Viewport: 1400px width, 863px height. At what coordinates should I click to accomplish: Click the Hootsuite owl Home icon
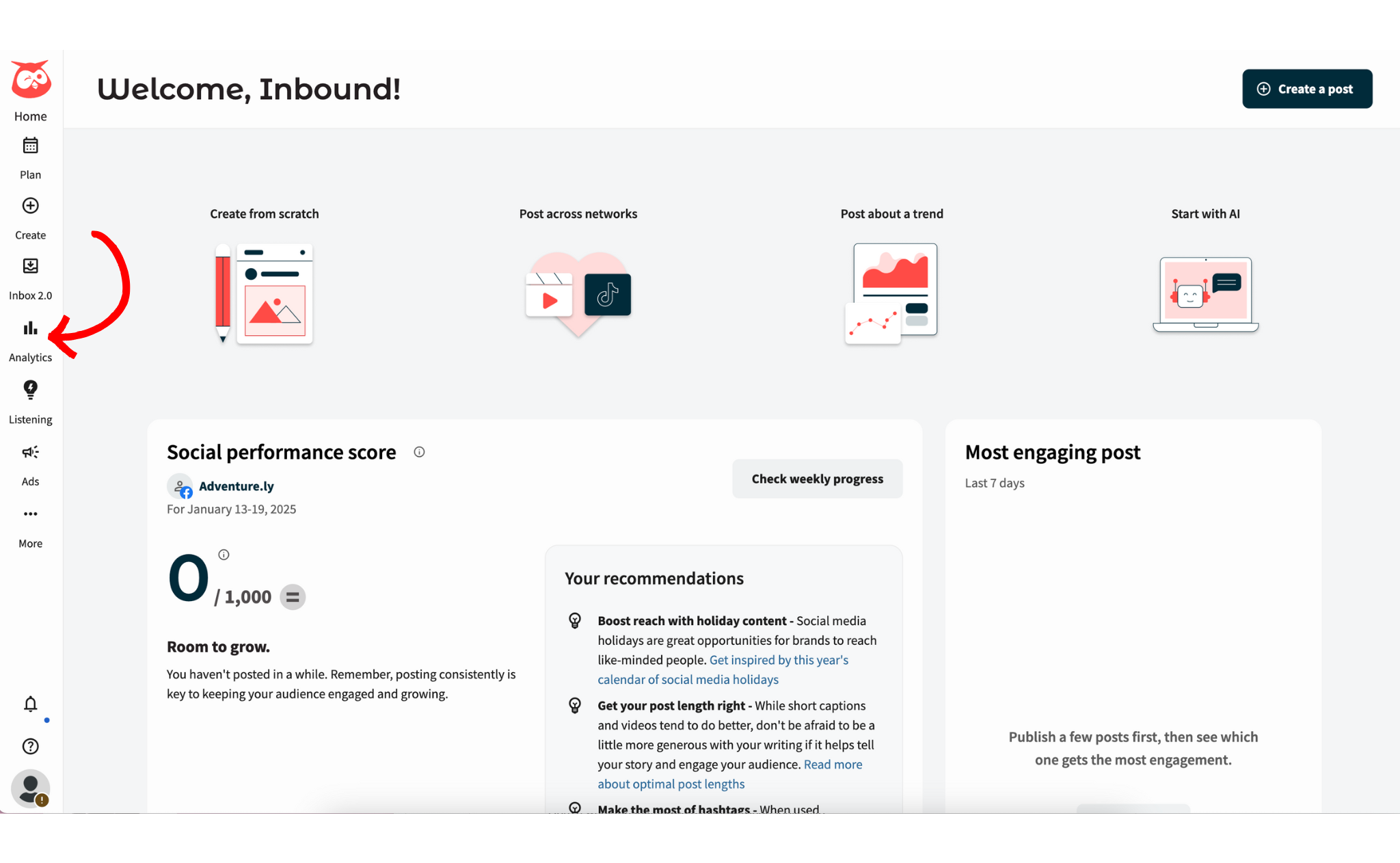click(31, 81)
